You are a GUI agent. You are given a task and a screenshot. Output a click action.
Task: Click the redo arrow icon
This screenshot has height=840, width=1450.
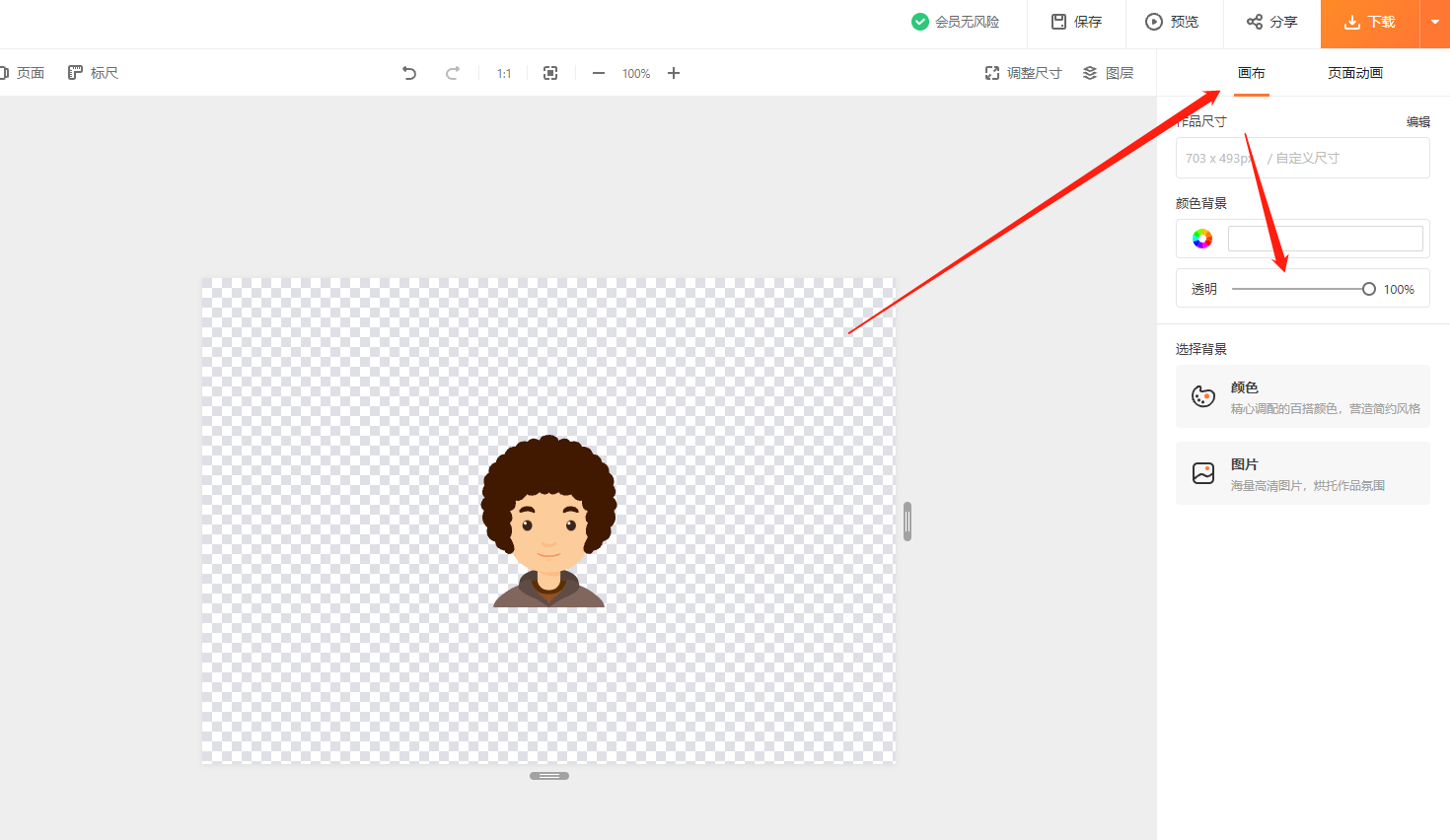coord(452,73)
